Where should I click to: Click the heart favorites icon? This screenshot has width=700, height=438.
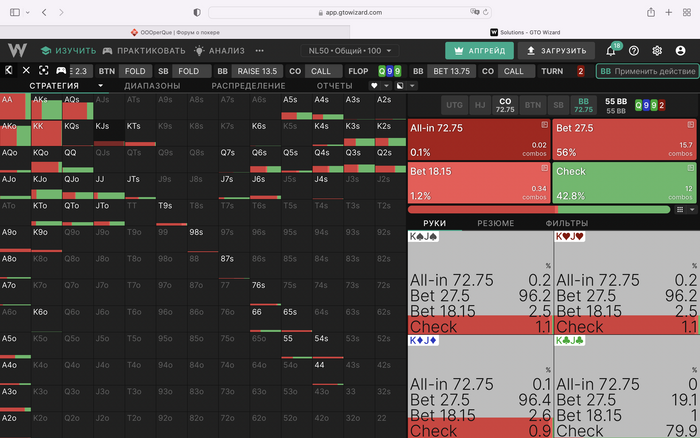pyautogui.click(x=374, y=85)
